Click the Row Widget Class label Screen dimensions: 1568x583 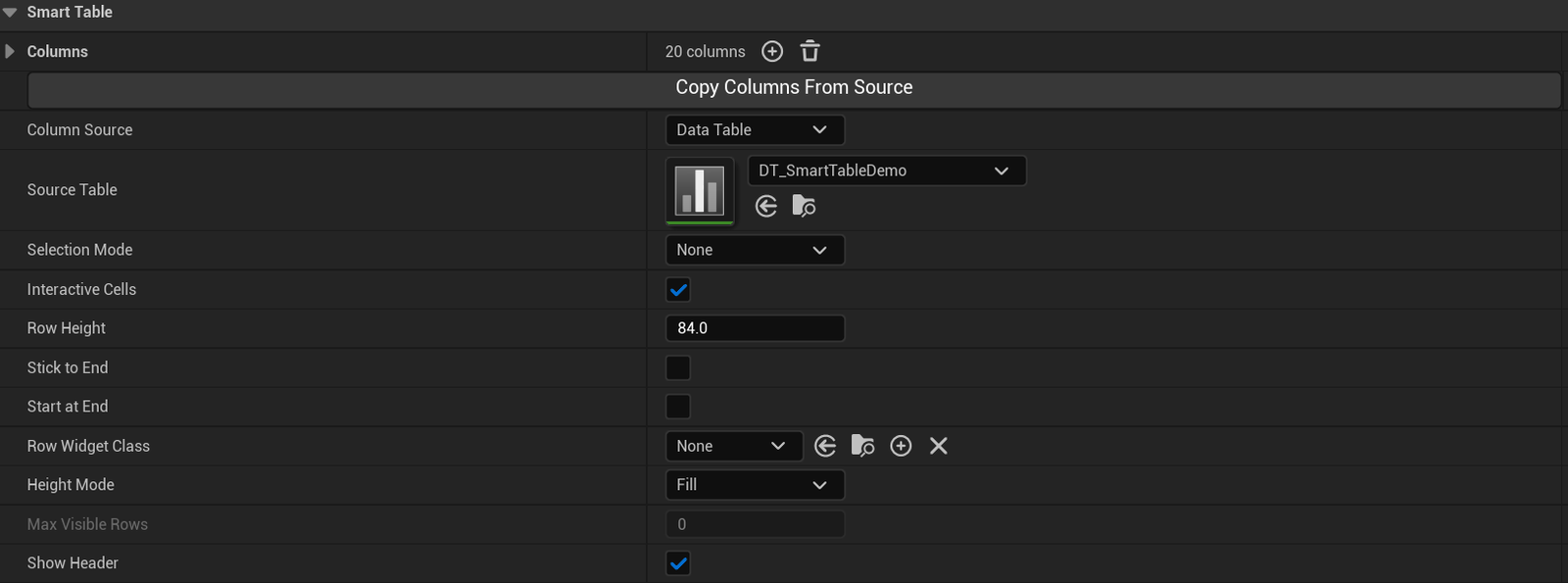pos(88,446)
